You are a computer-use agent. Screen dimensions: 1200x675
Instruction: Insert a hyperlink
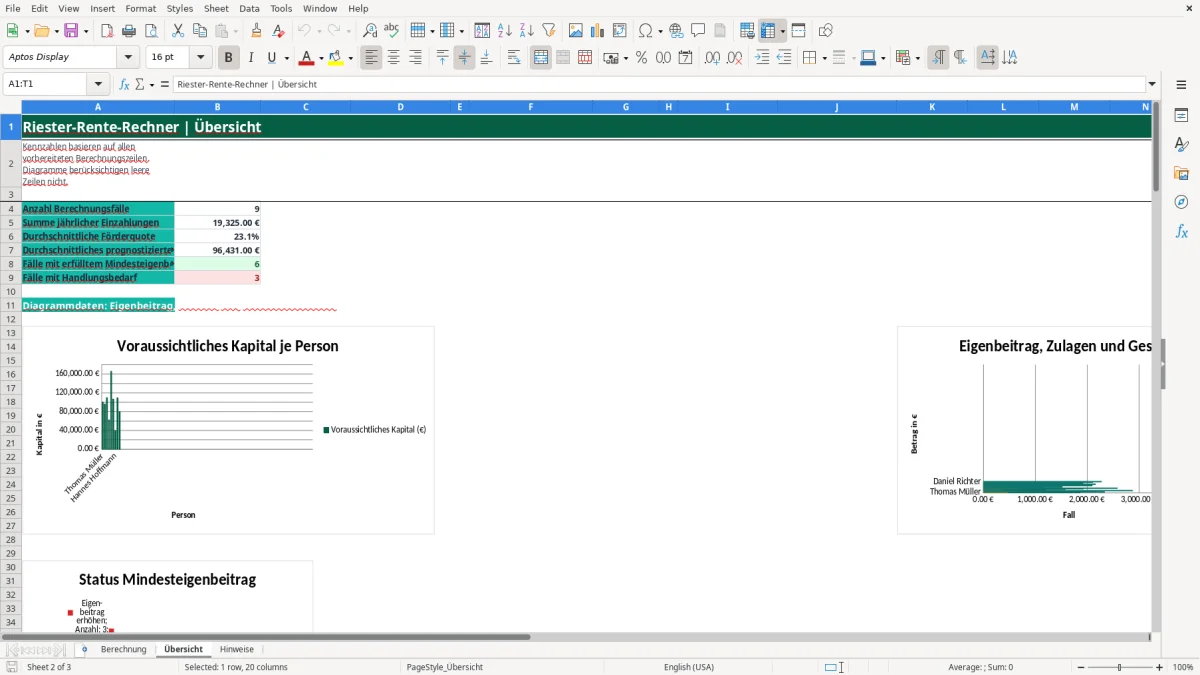pos(676,31)
